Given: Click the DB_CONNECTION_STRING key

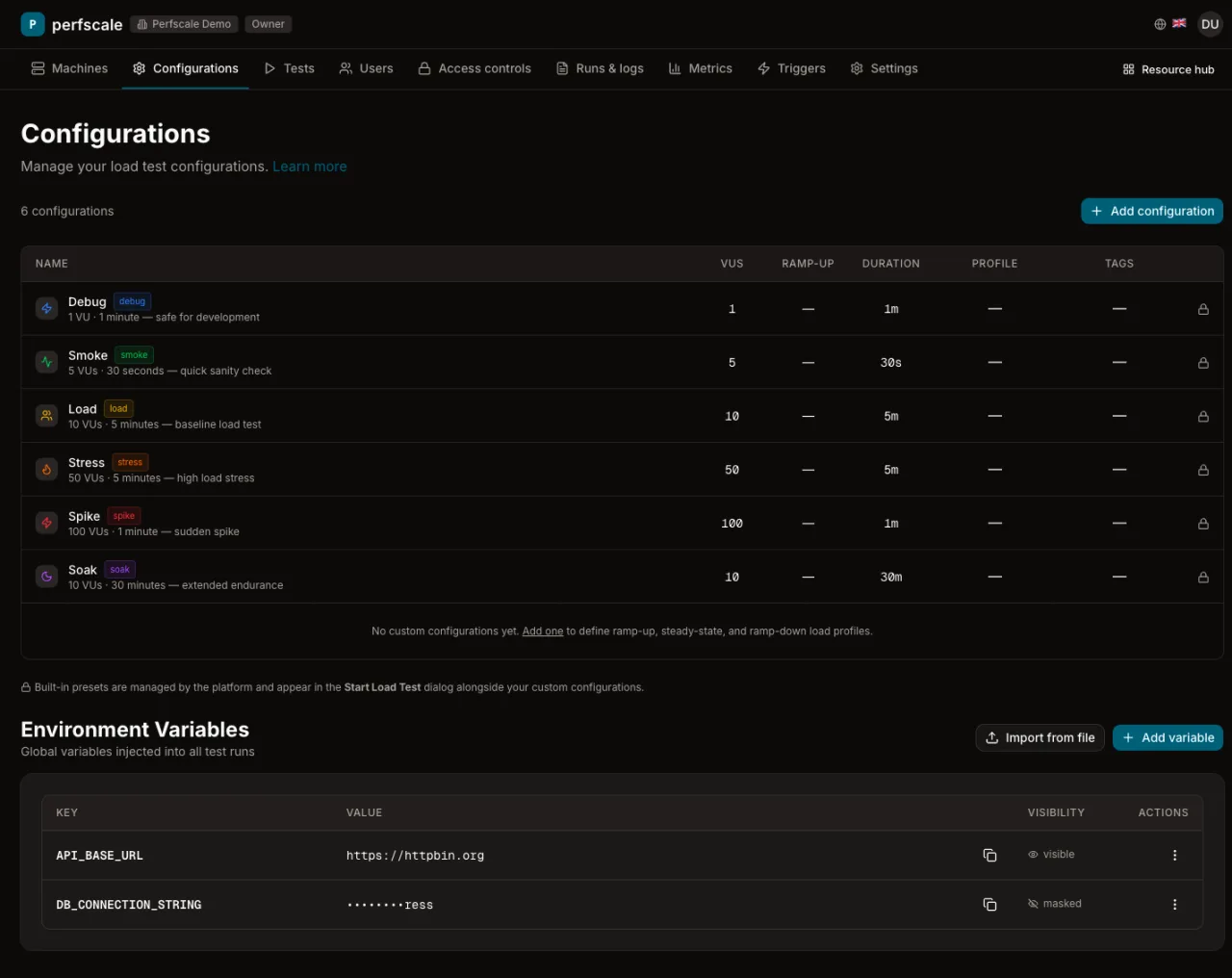Looking at the screenshot, I should point(129,905).
